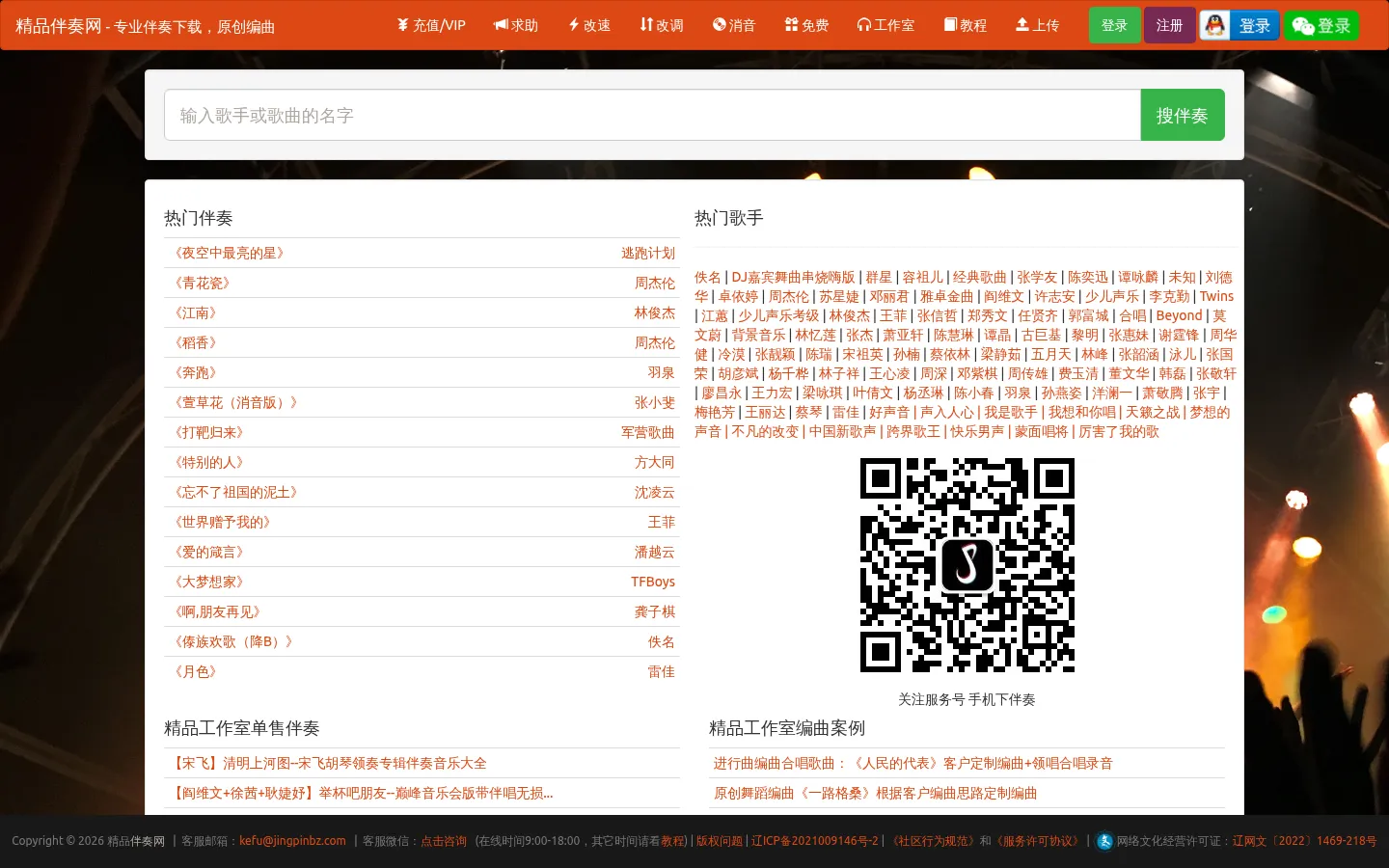
Task: Click the service account QR code
Action: click(967, 565)
